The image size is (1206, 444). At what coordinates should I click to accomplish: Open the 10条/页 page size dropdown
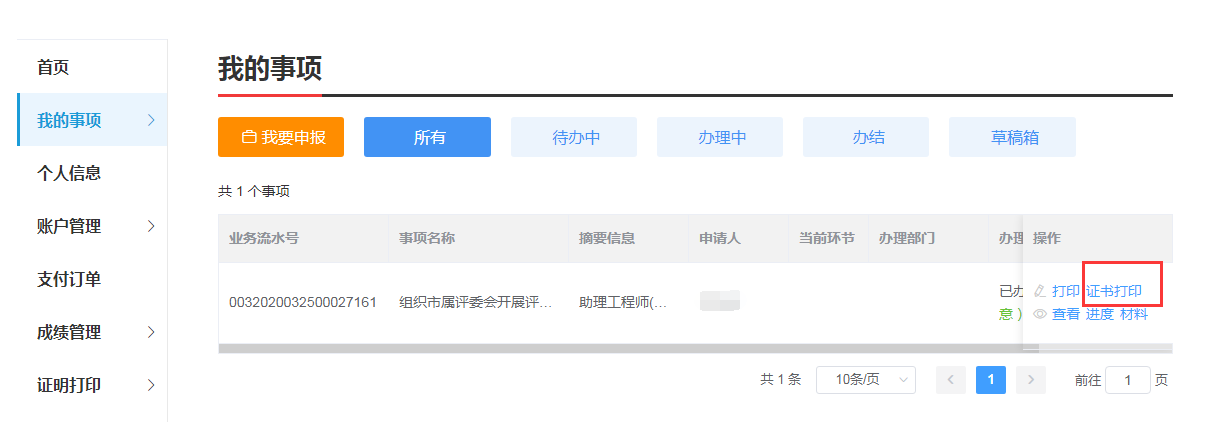tap(866, 380)
